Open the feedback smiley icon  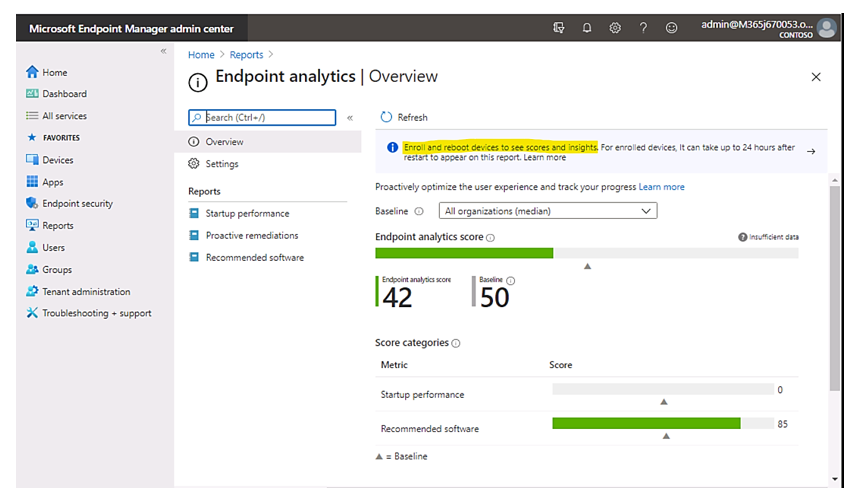coord(671,27)
